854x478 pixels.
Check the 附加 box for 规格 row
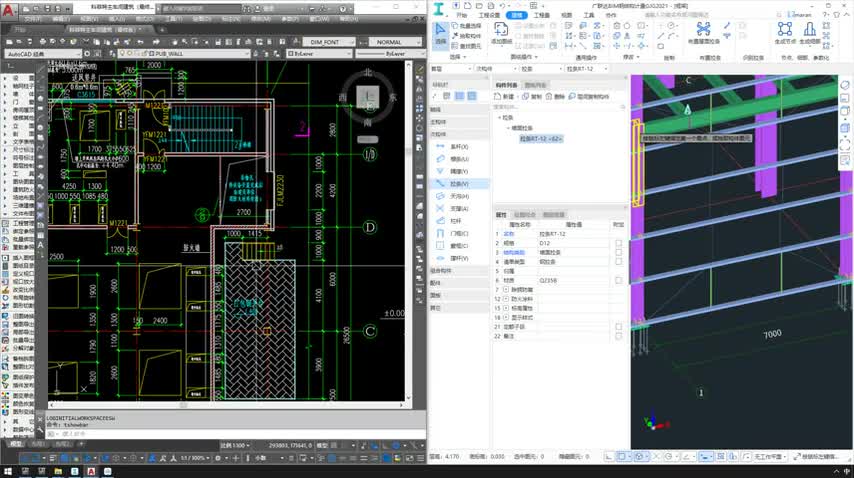(618, 243)
